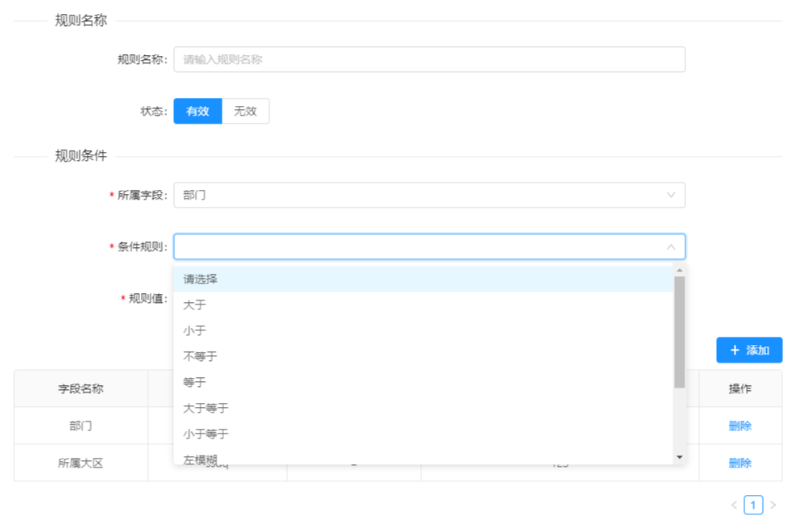Collapse the 条件规则 dropdown via its up chevron
The image size is (800, 521).
tap(671, 247)
